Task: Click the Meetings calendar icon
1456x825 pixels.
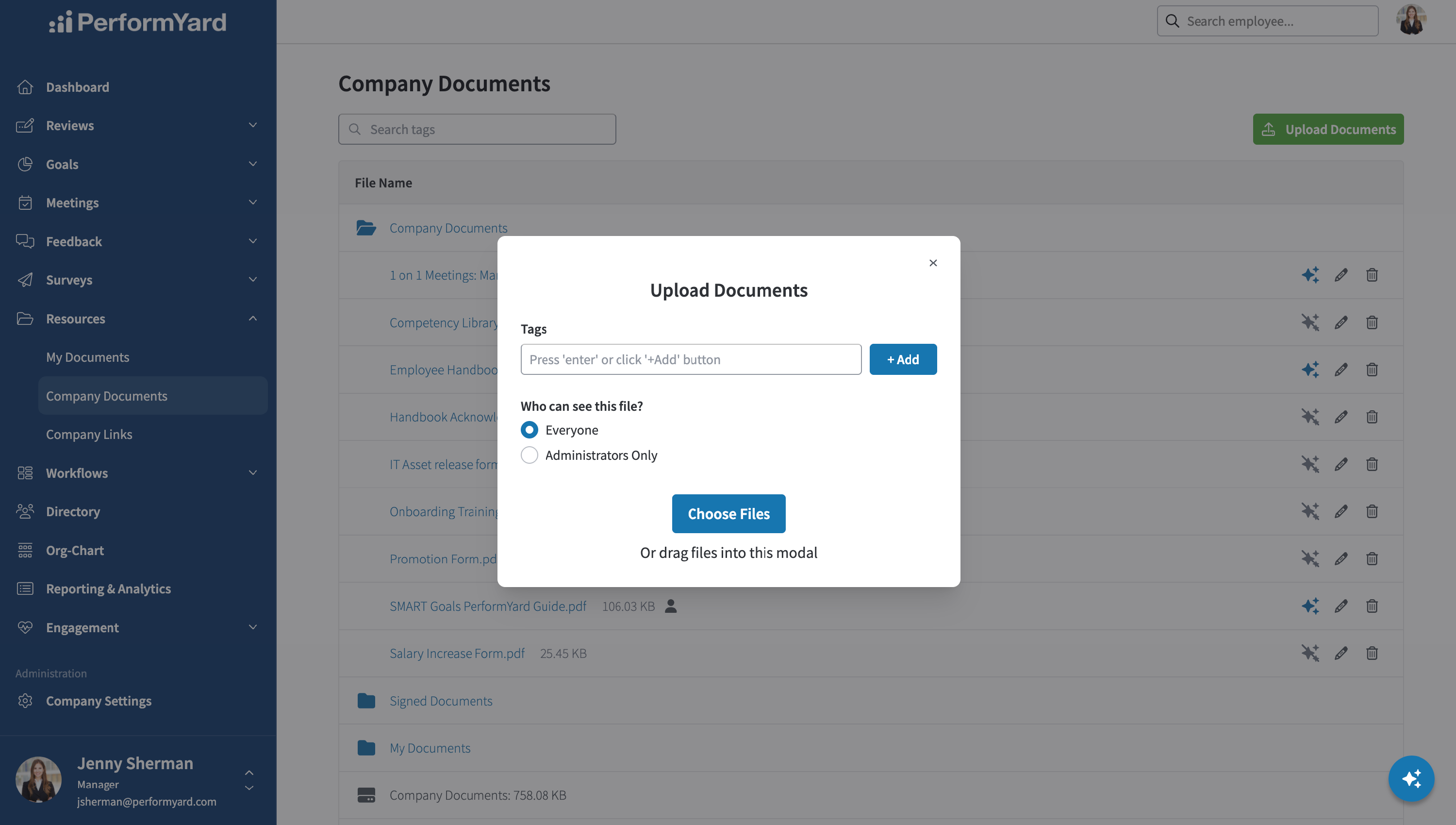Action: (x=25, y=202)
